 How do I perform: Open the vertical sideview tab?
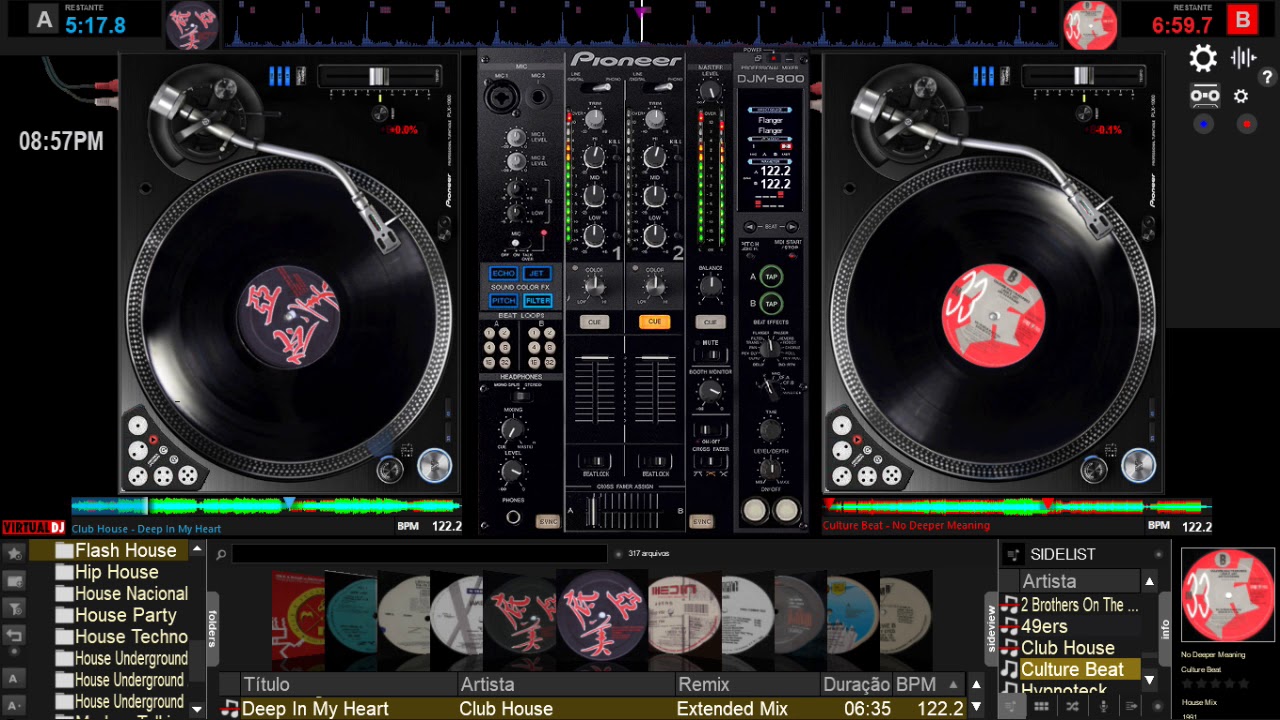pos(992,628)
